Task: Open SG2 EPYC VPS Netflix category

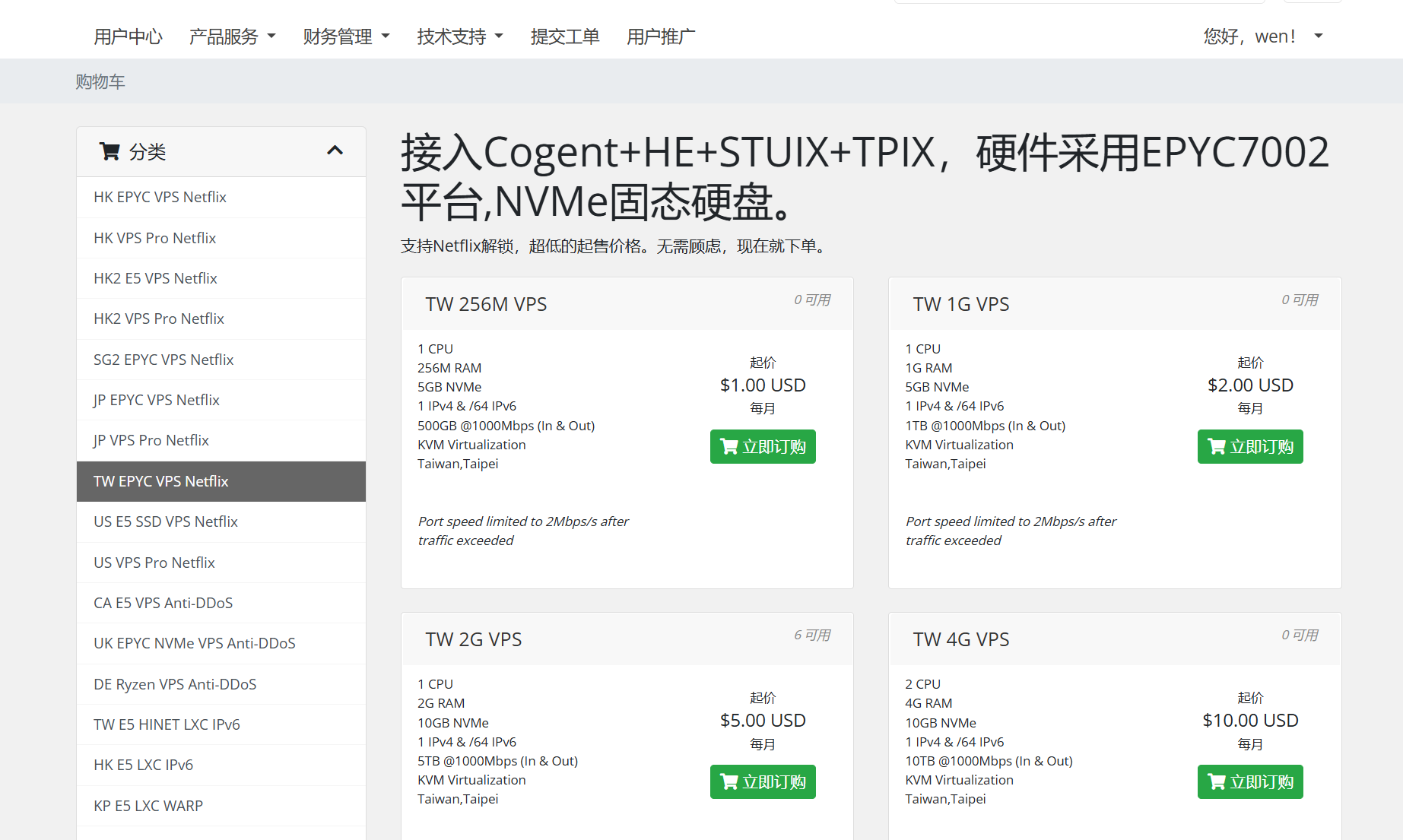Action: 163,360
